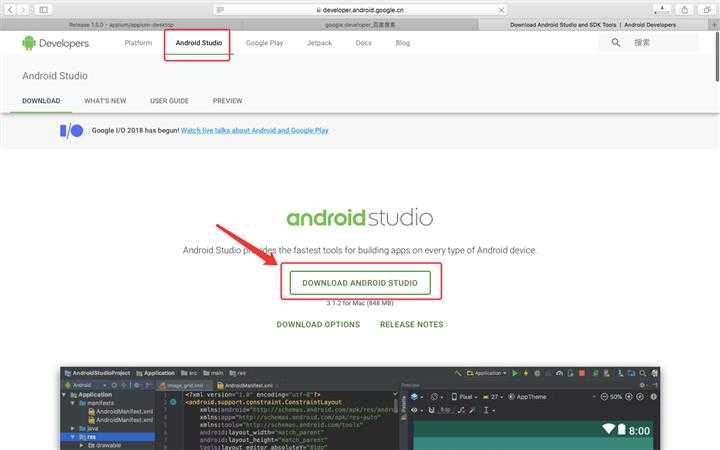Click AndroidStudioProject breadcrumb in IDE screenshot
The height and width of the screenshot is (450, 720).
(97, 373)
